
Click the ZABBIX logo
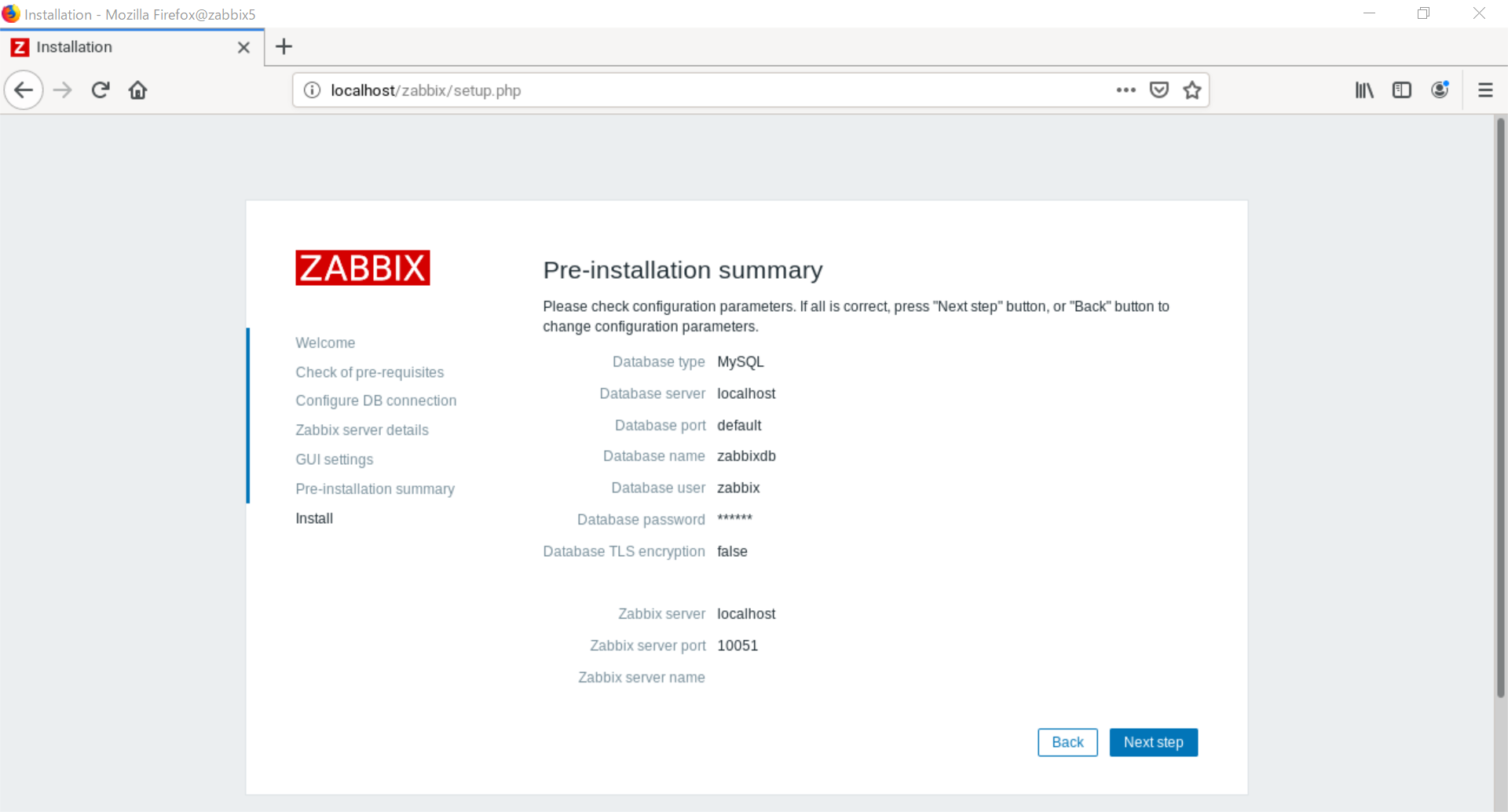[x=362, y=268]
